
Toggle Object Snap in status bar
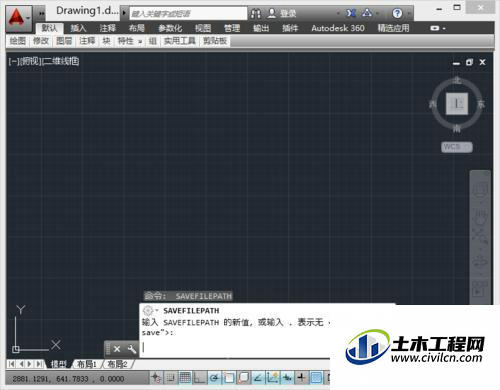click(x=229, y=378)
